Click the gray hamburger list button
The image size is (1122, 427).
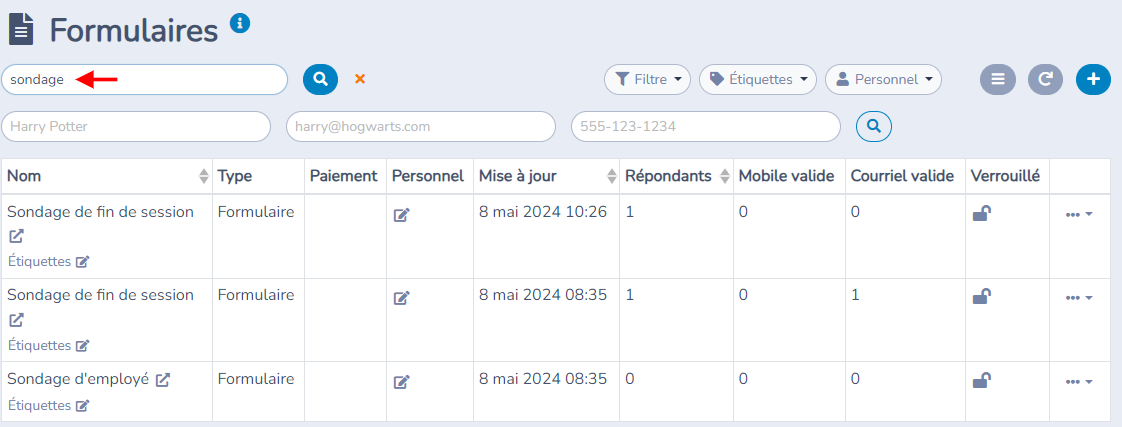[997, 79]
